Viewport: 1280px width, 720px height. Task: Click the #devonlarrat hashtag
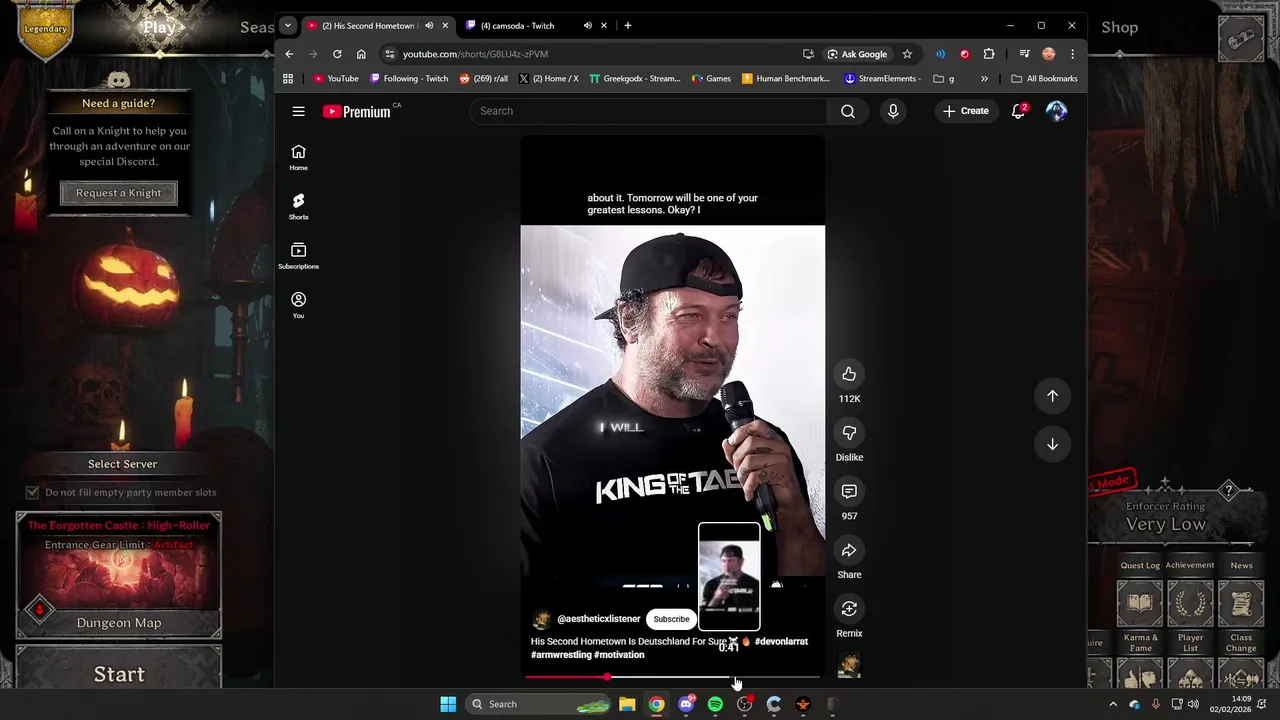[781, 642]
